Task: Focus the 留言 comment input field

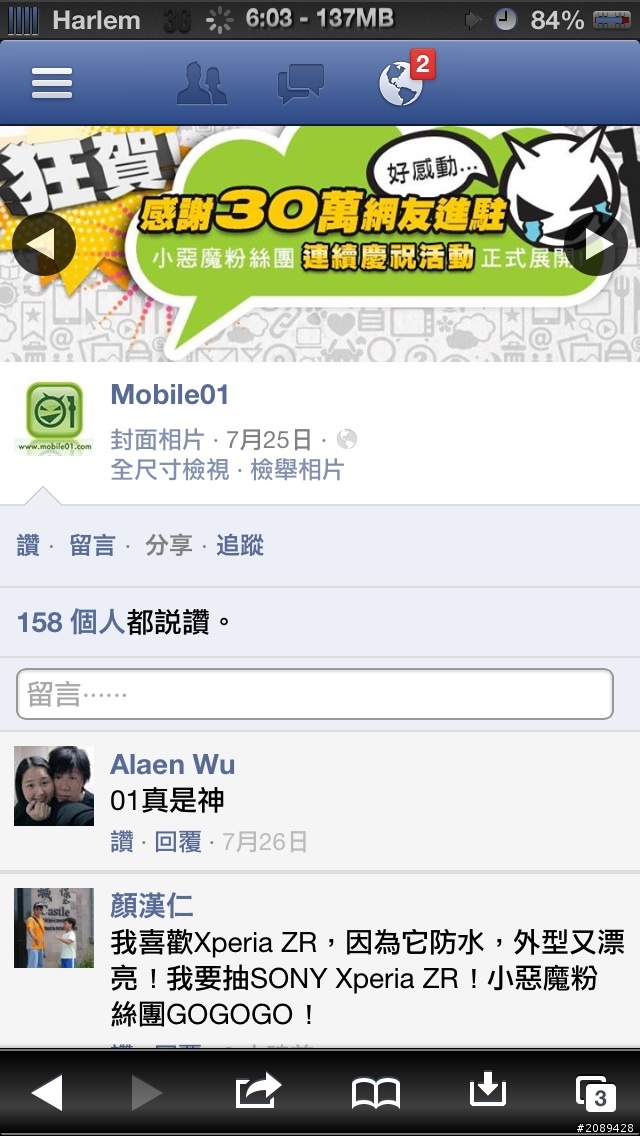Action: [x=315, y=694]
